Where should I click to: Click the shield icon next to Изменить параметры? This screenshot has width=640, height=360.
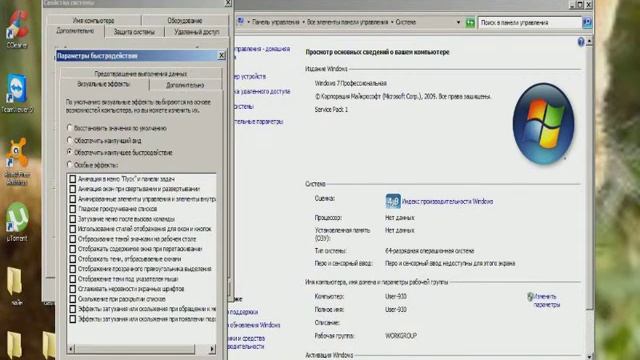click(x=530, y=297)
